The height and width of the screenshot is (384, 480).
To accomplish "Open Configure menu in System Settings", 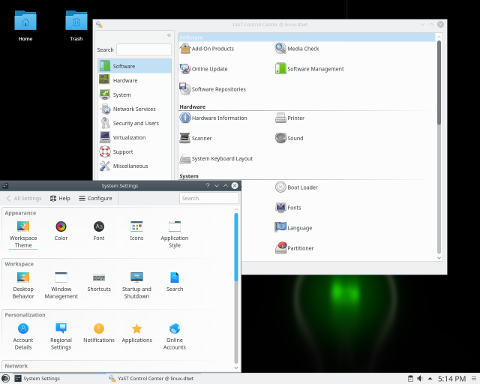I will pos(95,198).
